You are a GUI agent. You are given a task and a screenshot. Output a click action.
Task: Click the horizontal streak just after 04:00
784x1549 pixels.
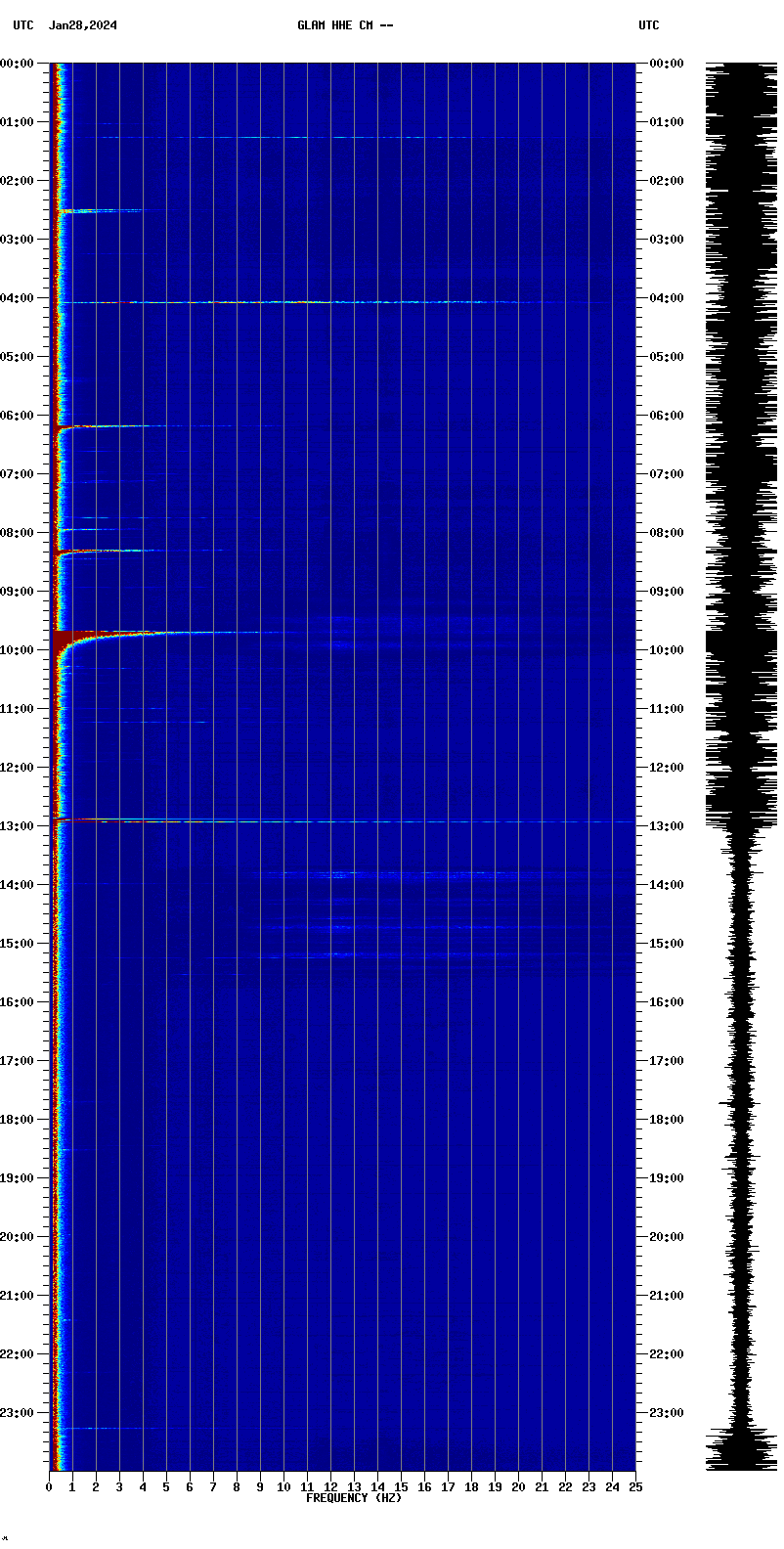coord(293,302)
